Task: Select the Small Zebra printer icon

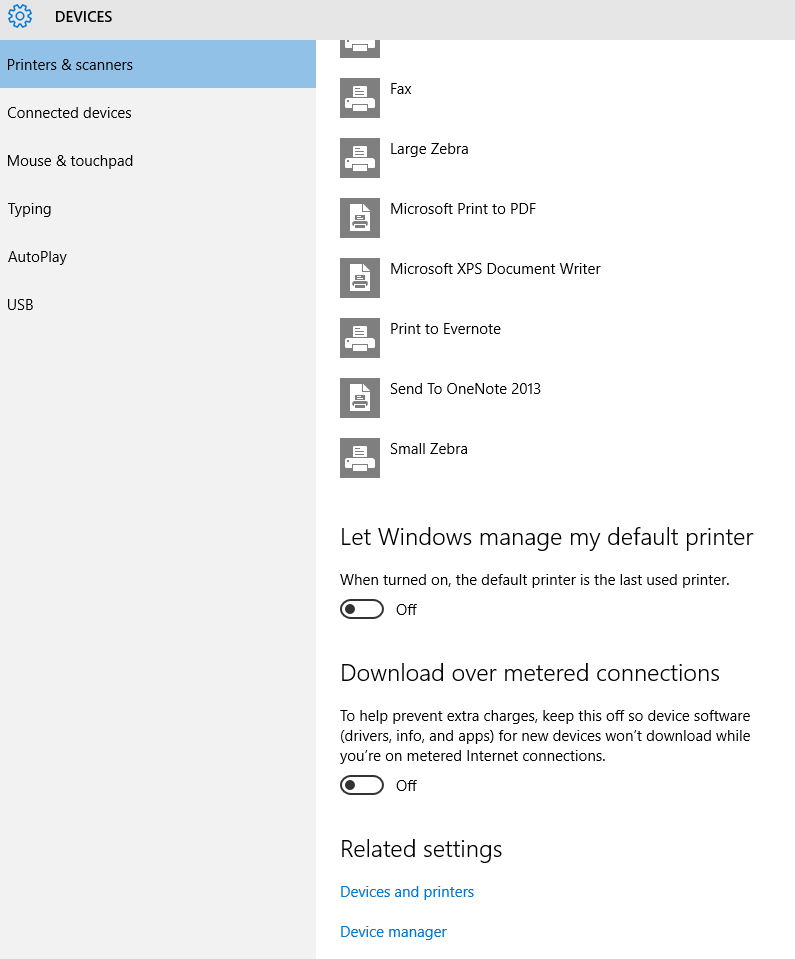Action: coord(360,458)
